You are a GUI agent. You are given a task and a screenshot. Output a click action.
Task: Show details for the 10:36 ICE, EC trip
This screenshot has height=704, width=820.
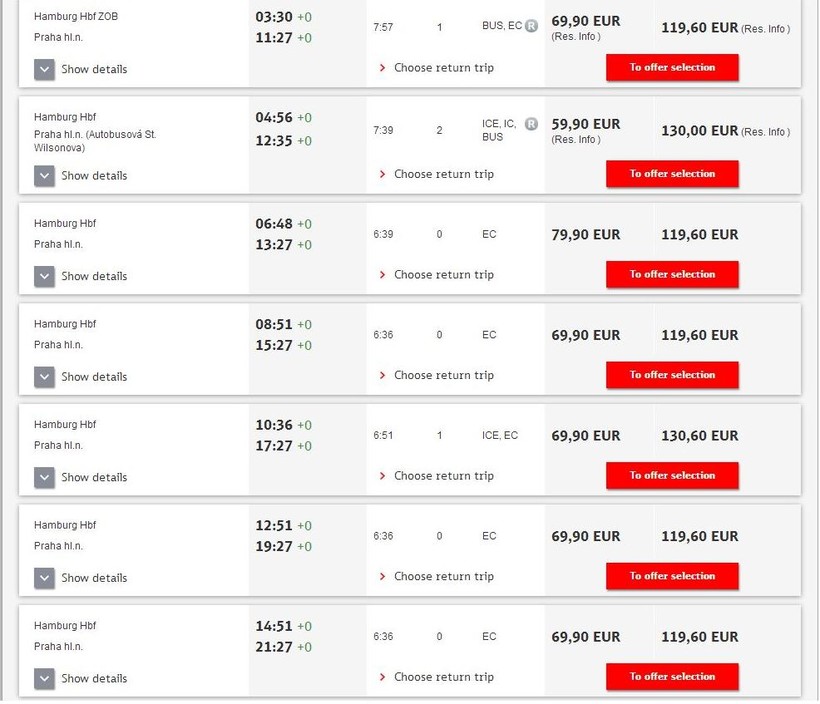(x=44, y=477)
